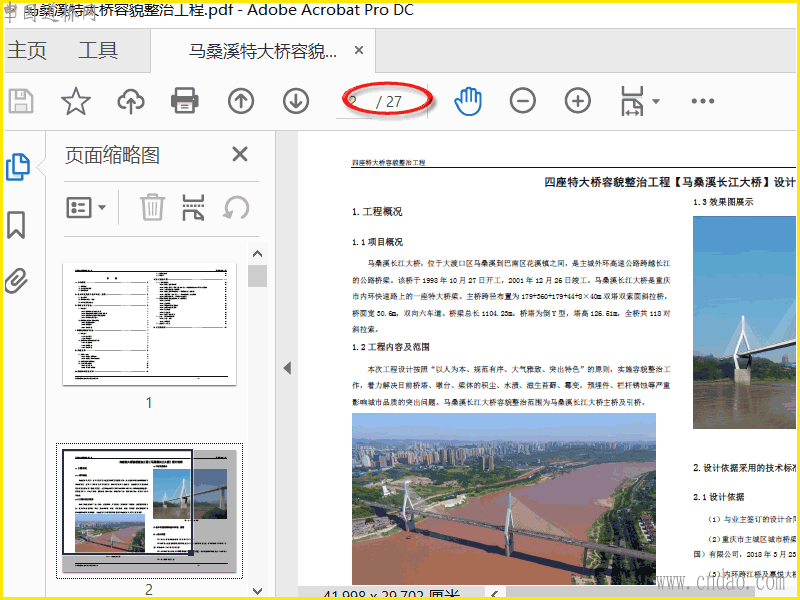
Task: Close the 马桑溪特大桥容貌 document tab
Action: (x=359, y=51)
